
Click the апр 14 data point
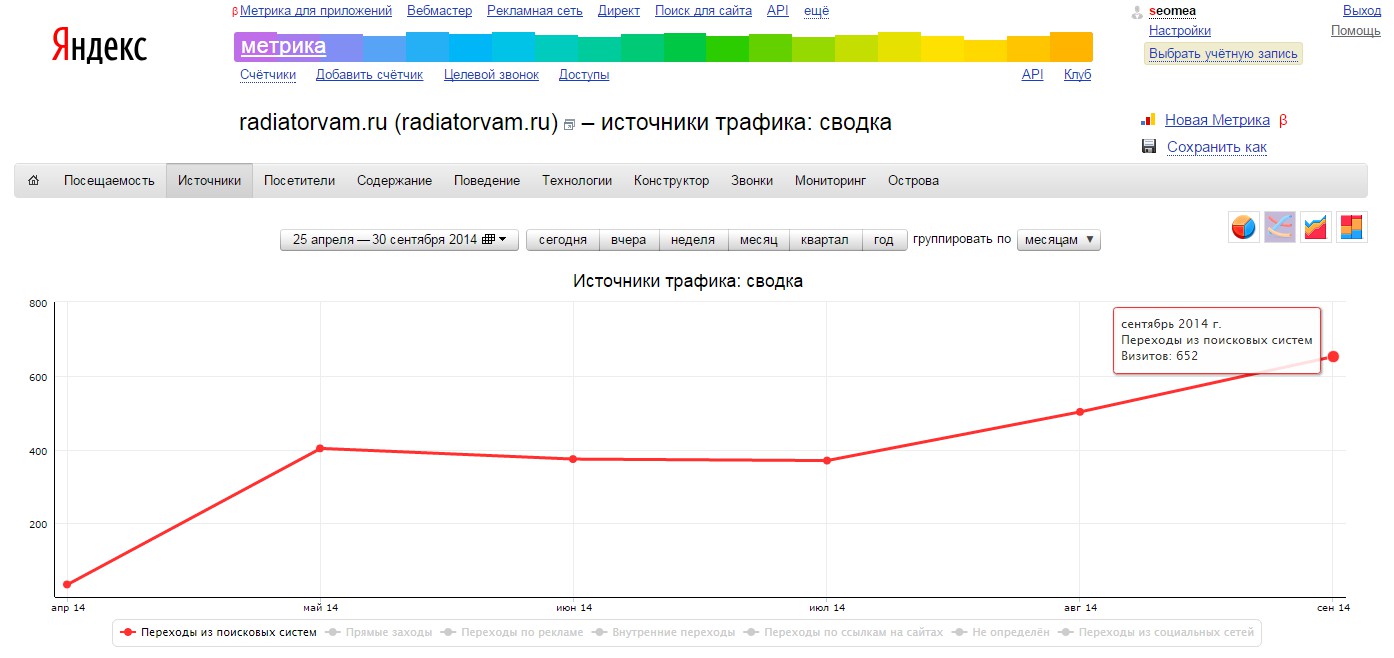[67, 585]
